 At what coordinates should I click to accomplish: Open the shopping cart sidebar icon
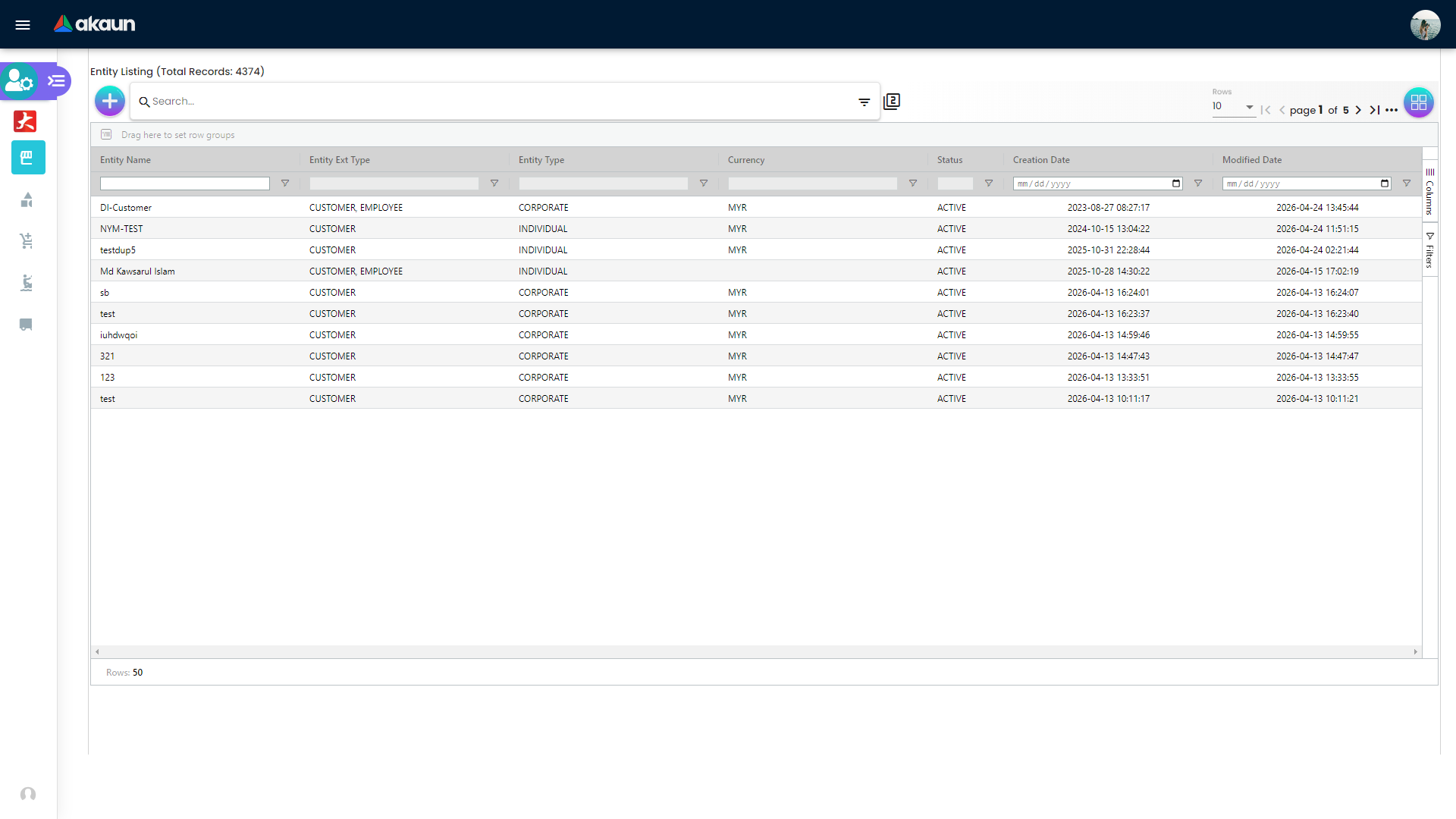27,241
